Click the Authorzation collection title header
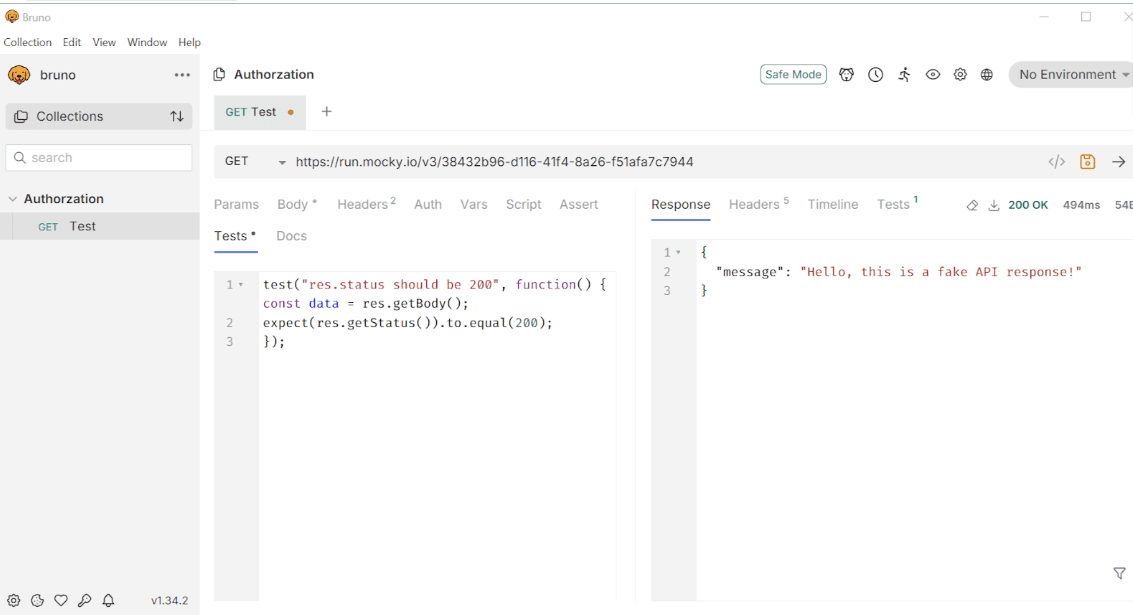The height and width of the screenshot is (615, 1133). (273, 74)
